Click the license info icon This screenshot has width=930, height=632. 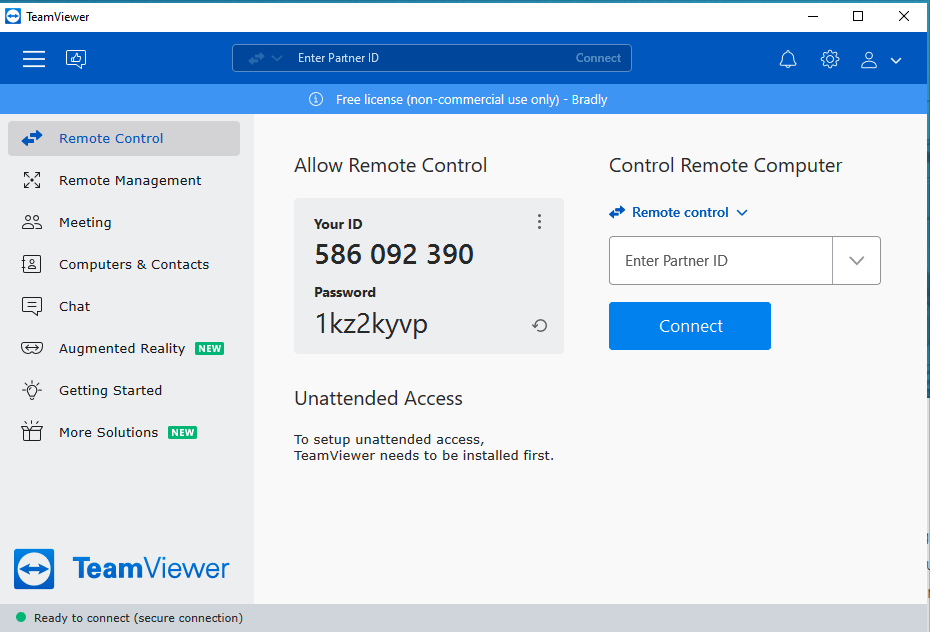316,99
